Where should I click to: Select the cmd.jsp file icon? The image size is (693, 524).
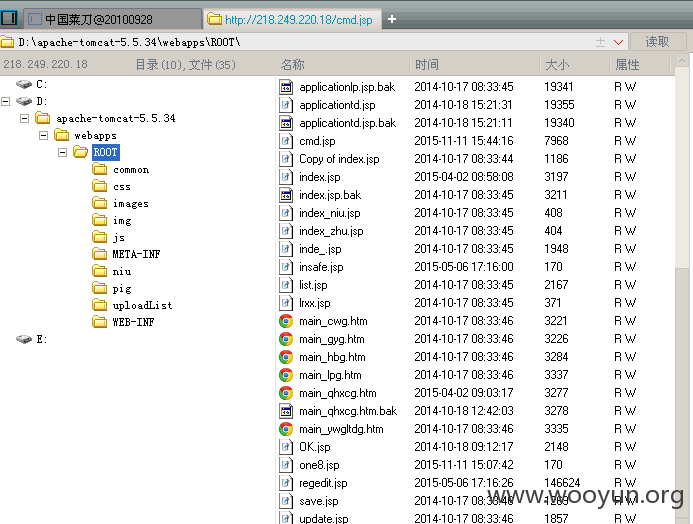286,141
